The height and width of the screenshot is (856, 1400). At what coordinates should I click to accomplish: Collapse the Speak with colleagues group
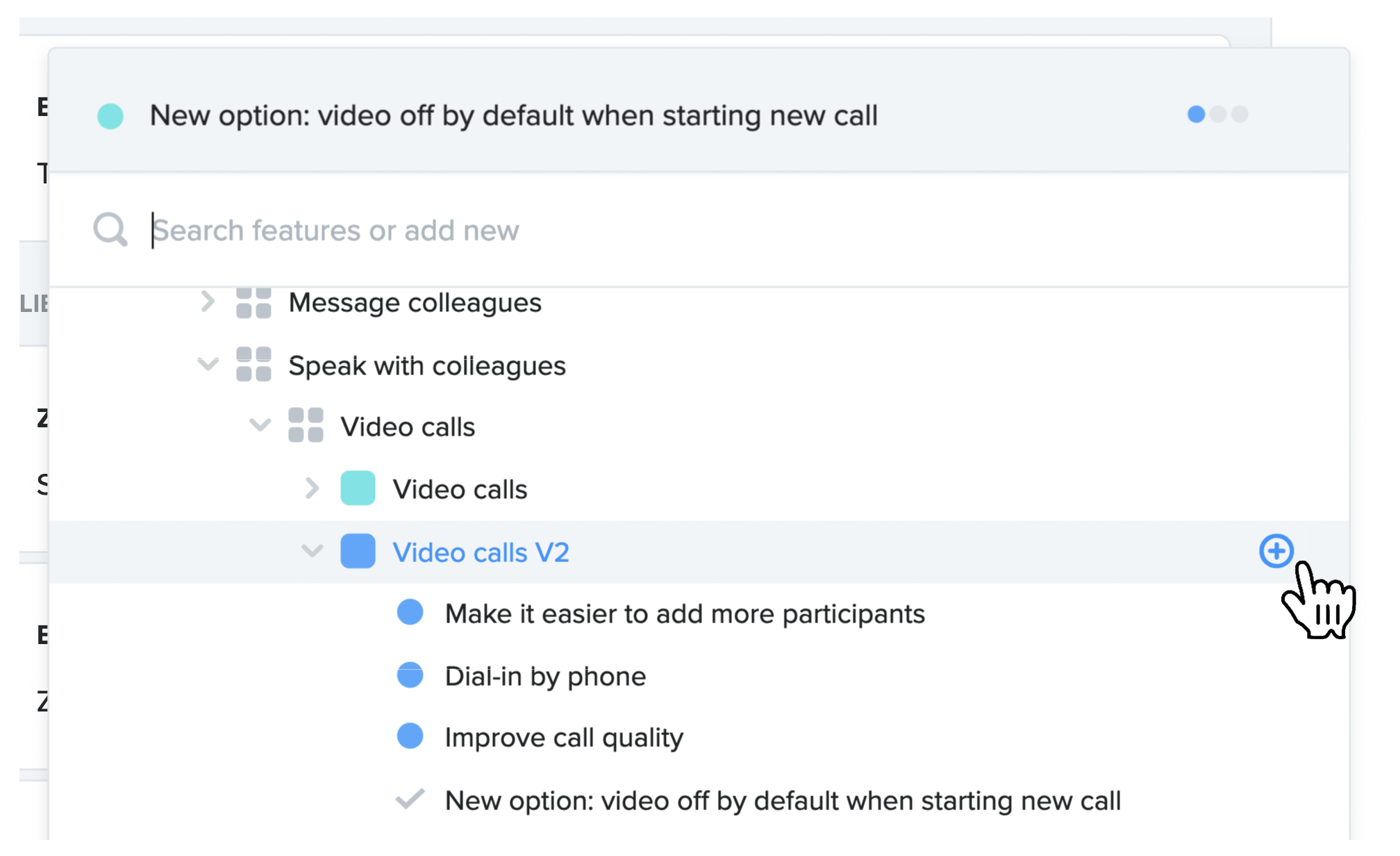[208, 364]
